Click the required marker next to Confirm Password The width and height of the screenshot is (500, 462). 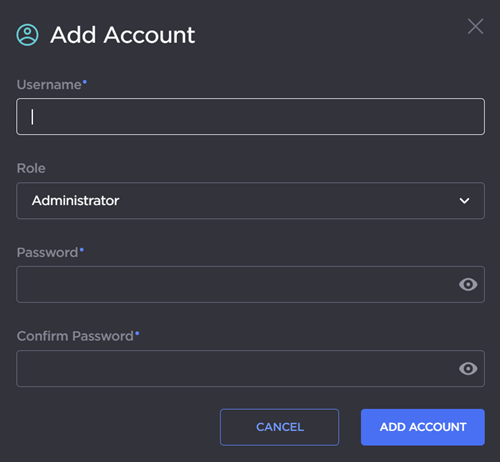tap(137, 333)
